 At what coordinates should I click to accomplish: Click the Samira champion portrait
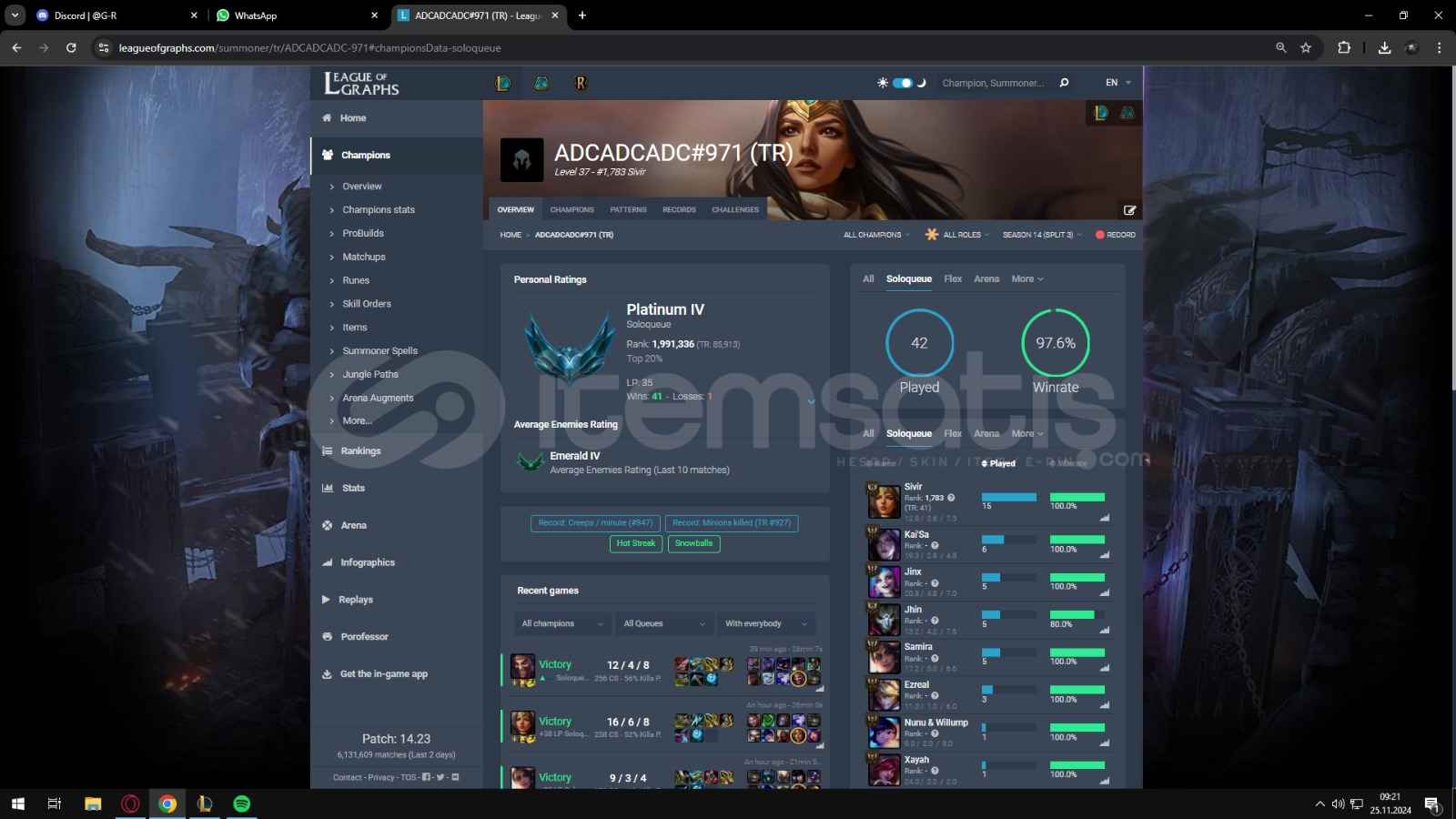[x=883, y=656]
